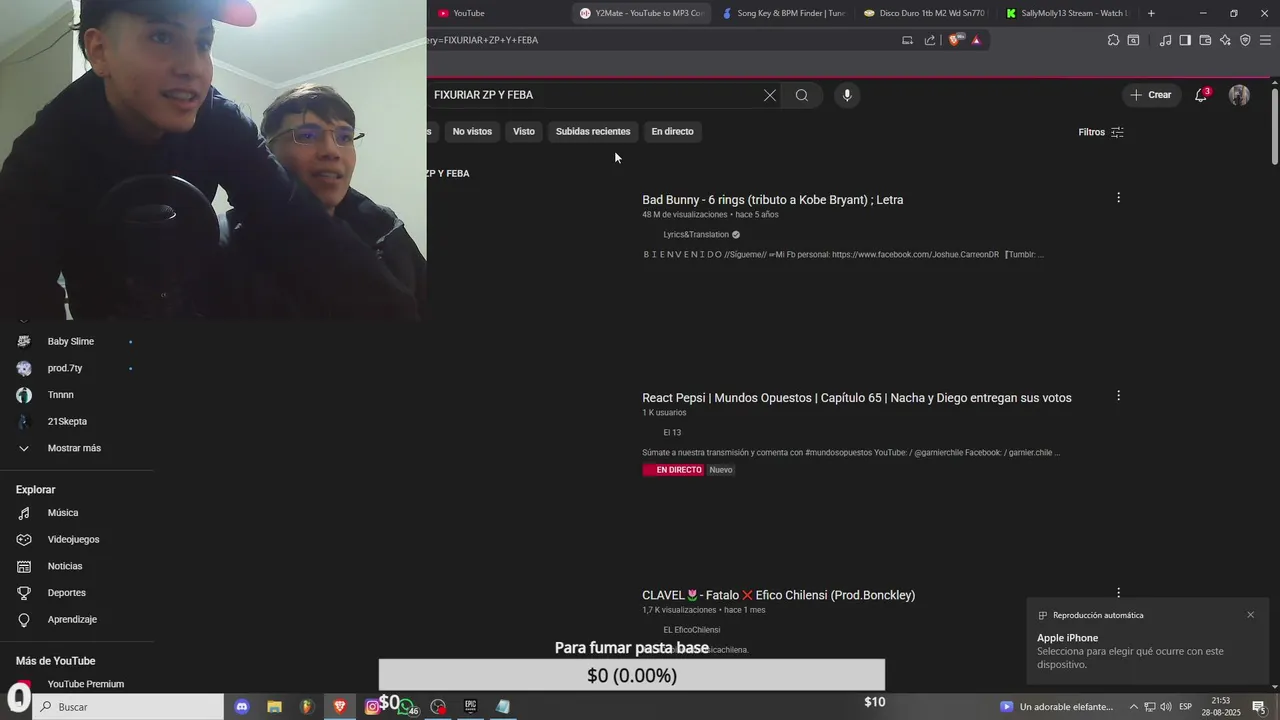This screenshot has width=1280, height=720.
Task: Open the YouTube notifications bell
Action: [x=1201, y=95]
